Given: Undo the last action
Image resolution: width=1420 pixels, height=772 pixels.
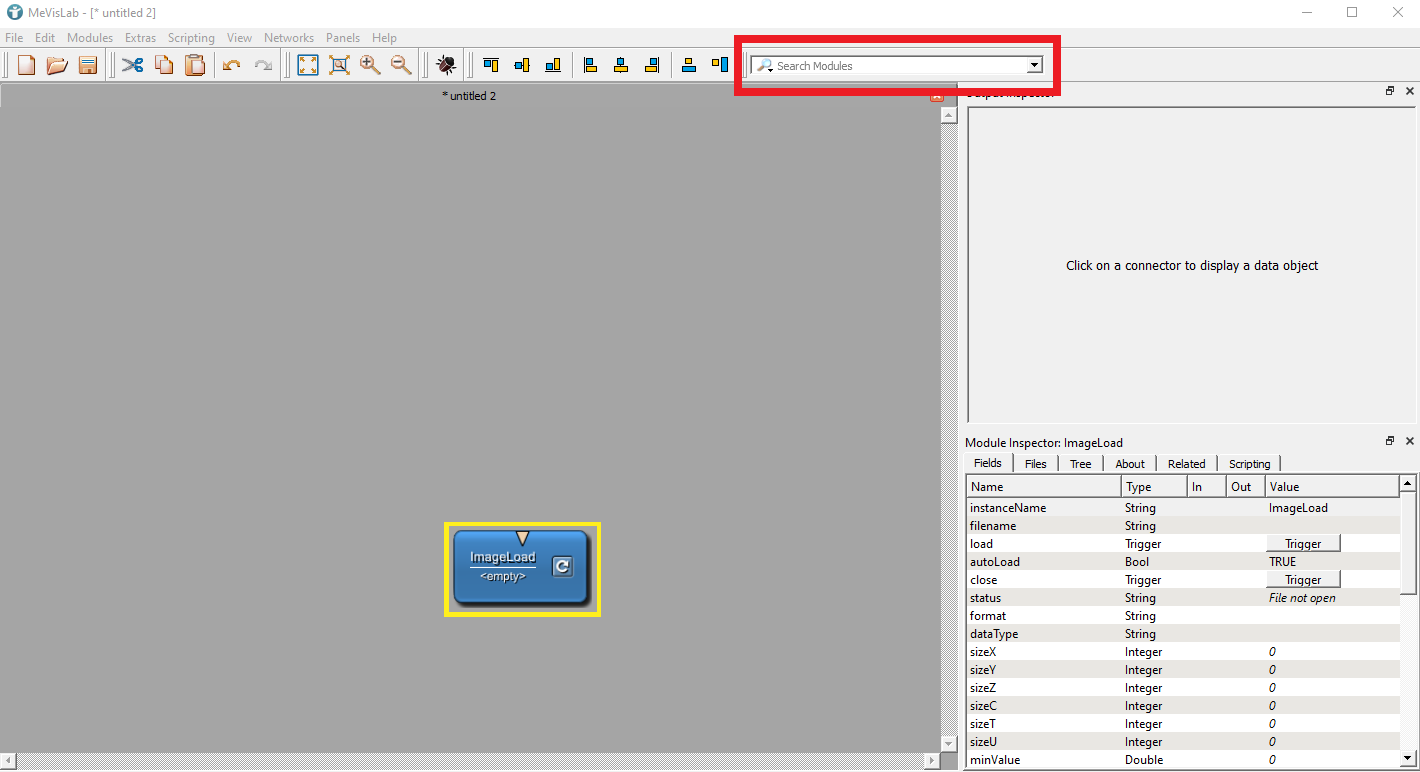Looking at the screenshot, I should point(232,65).
